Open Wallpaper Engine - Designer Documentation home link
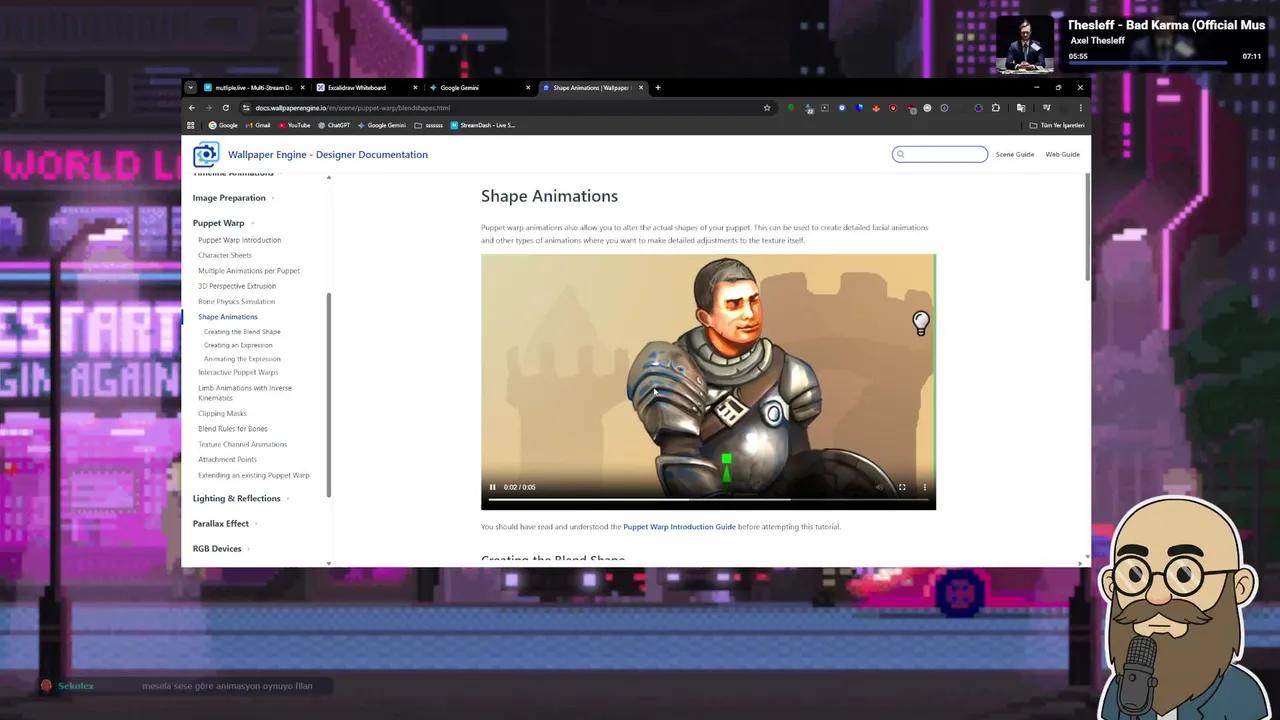The width and height of the screenshot is (1280, 720). [x=328, y=154]
